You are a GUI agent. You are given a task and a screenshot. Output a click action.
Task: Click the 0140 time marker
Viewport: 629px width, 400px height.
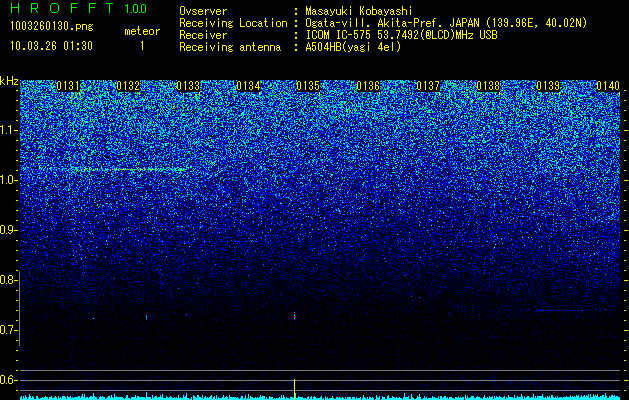coord(608,86)
